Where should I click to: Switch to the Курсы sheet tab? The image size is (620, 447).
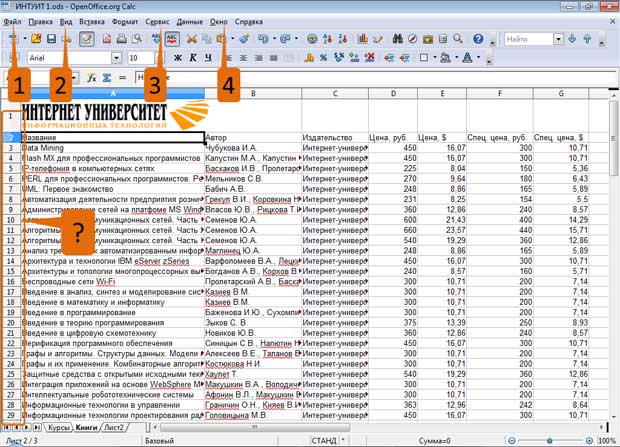[x=59, y=428]
